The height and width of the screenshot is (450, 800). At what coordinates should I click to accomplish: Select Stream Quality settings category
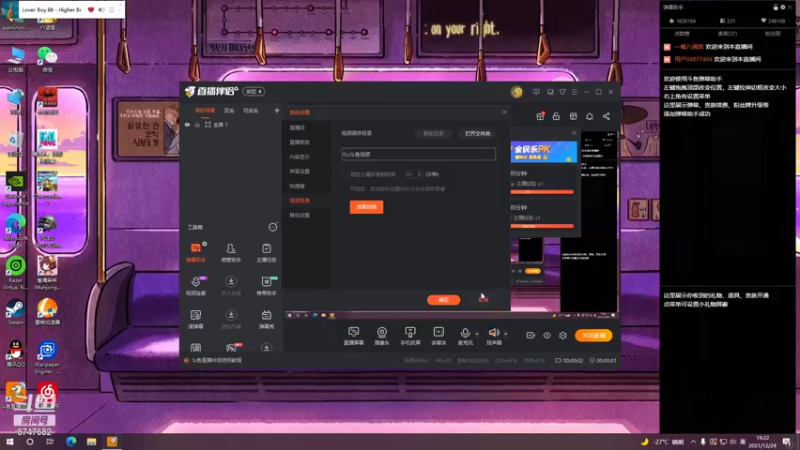click(299, 142)
